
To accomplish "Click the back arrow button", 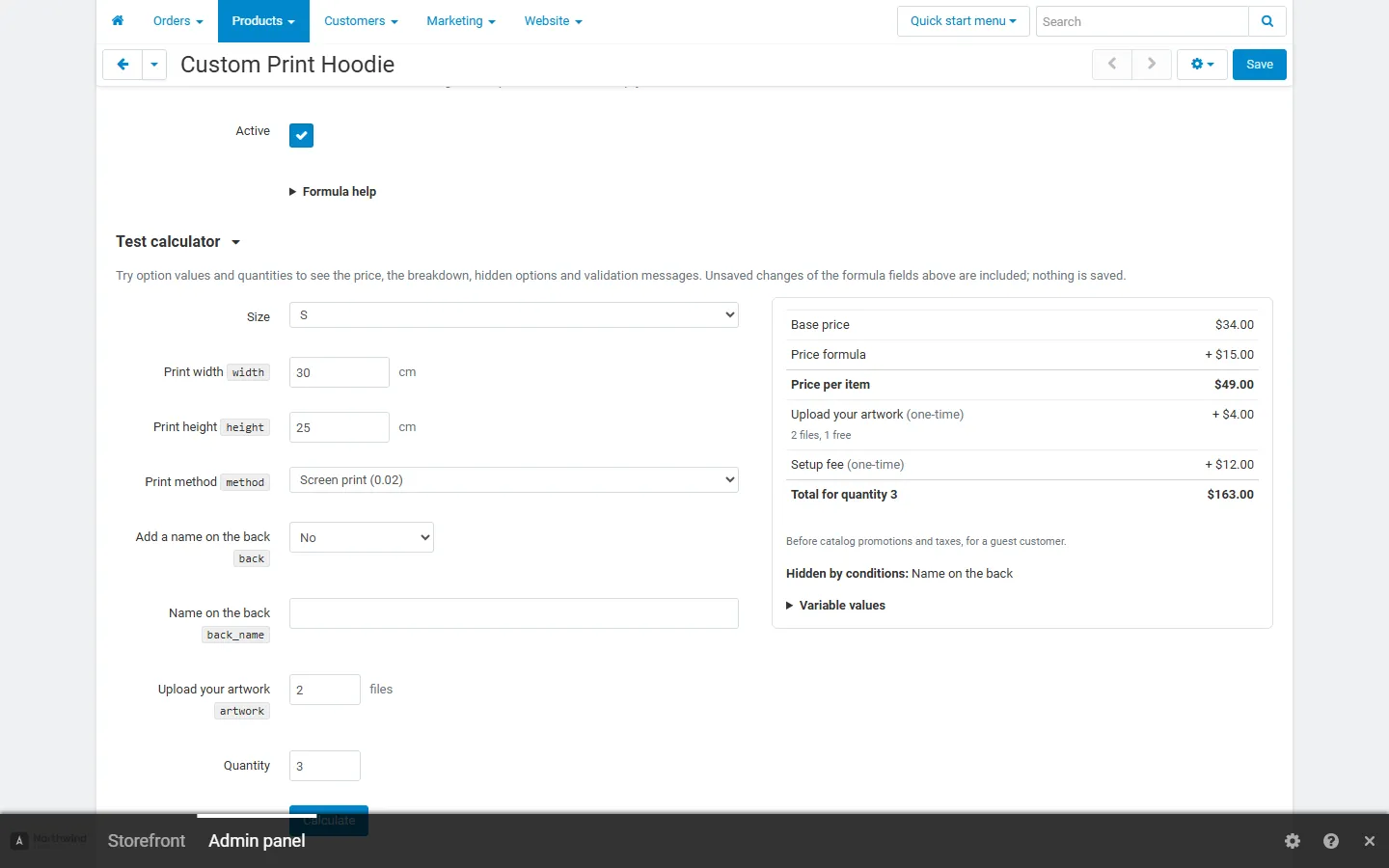I will 123,65.
